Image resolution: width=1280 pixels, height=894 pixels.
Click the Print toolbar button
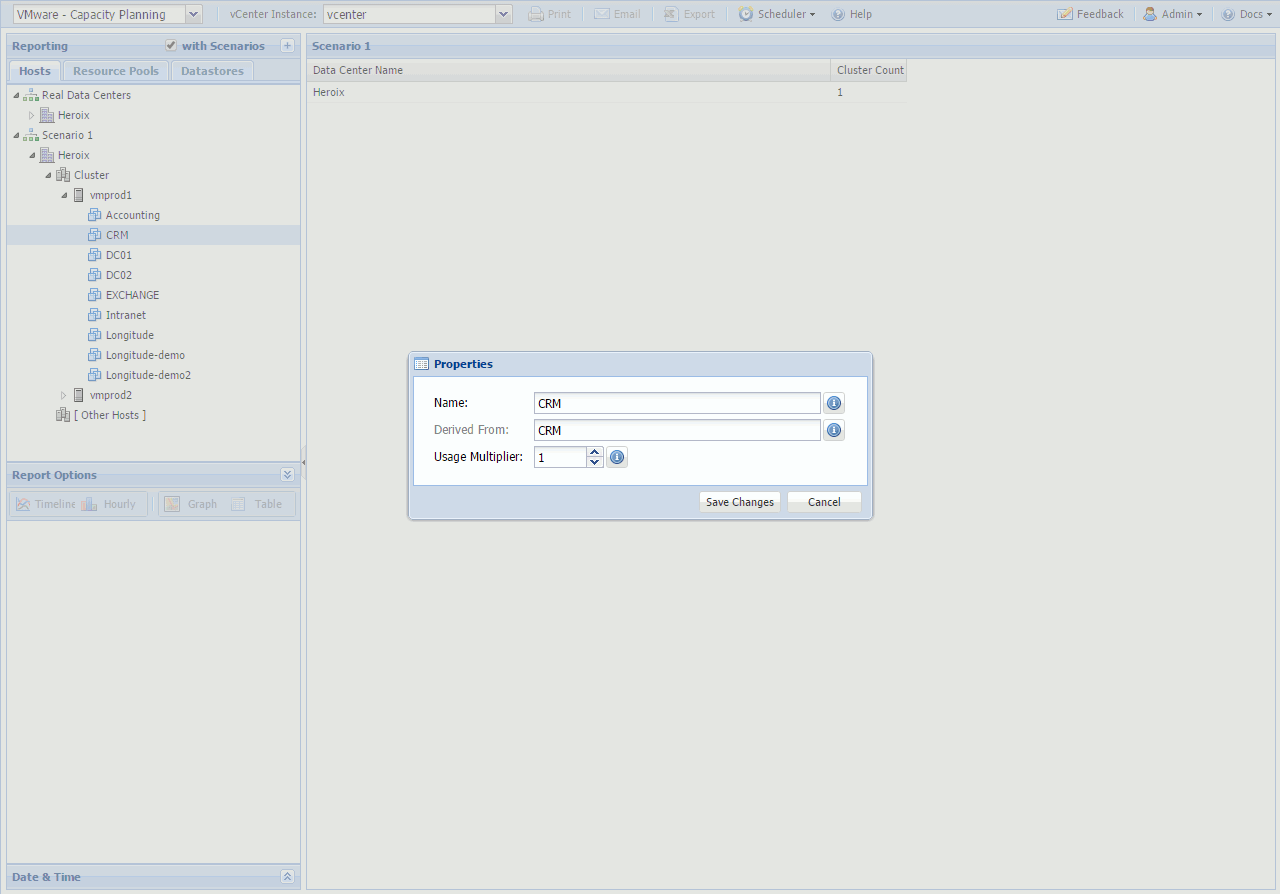tap(550, 14)
